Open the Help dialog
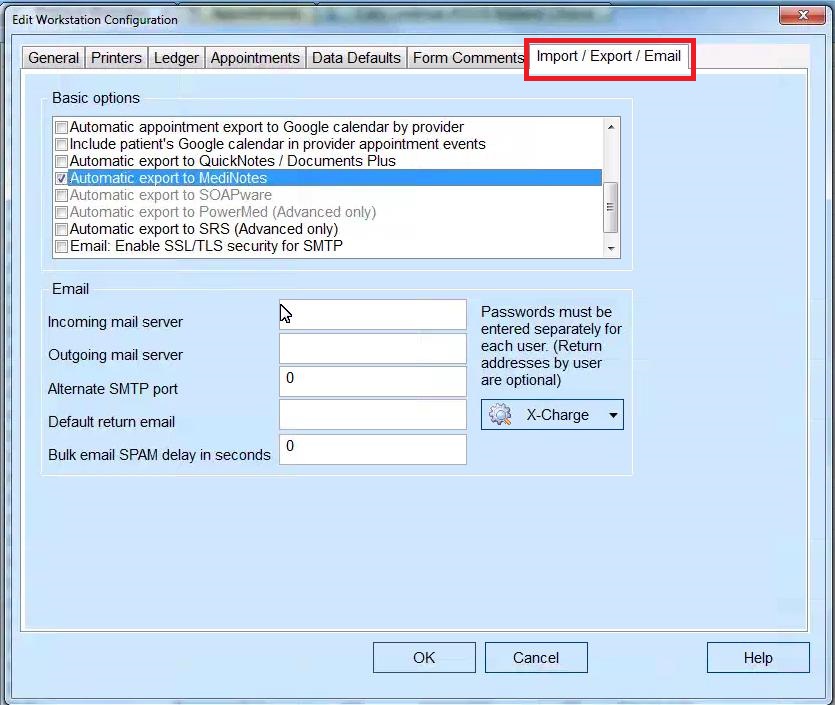This screenshot has width=835, height=705. click(x=758, y=657)
